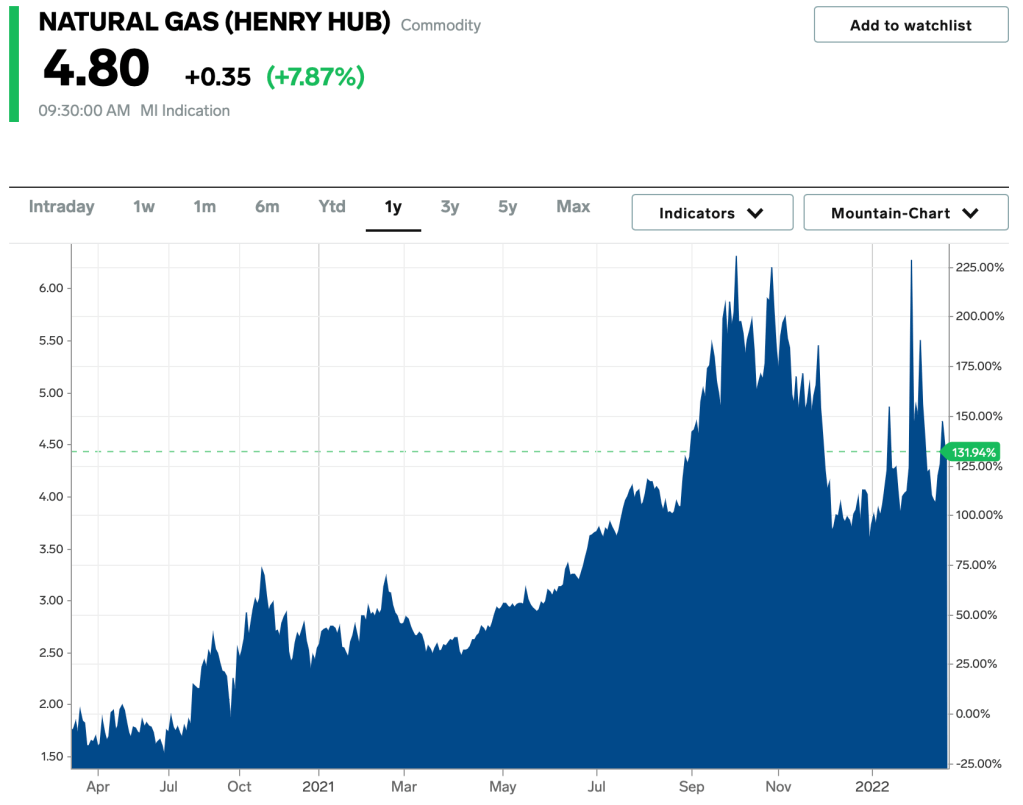1023x805 pixels.
Task: Select the 5y chart range
Action: click(508, 207)
